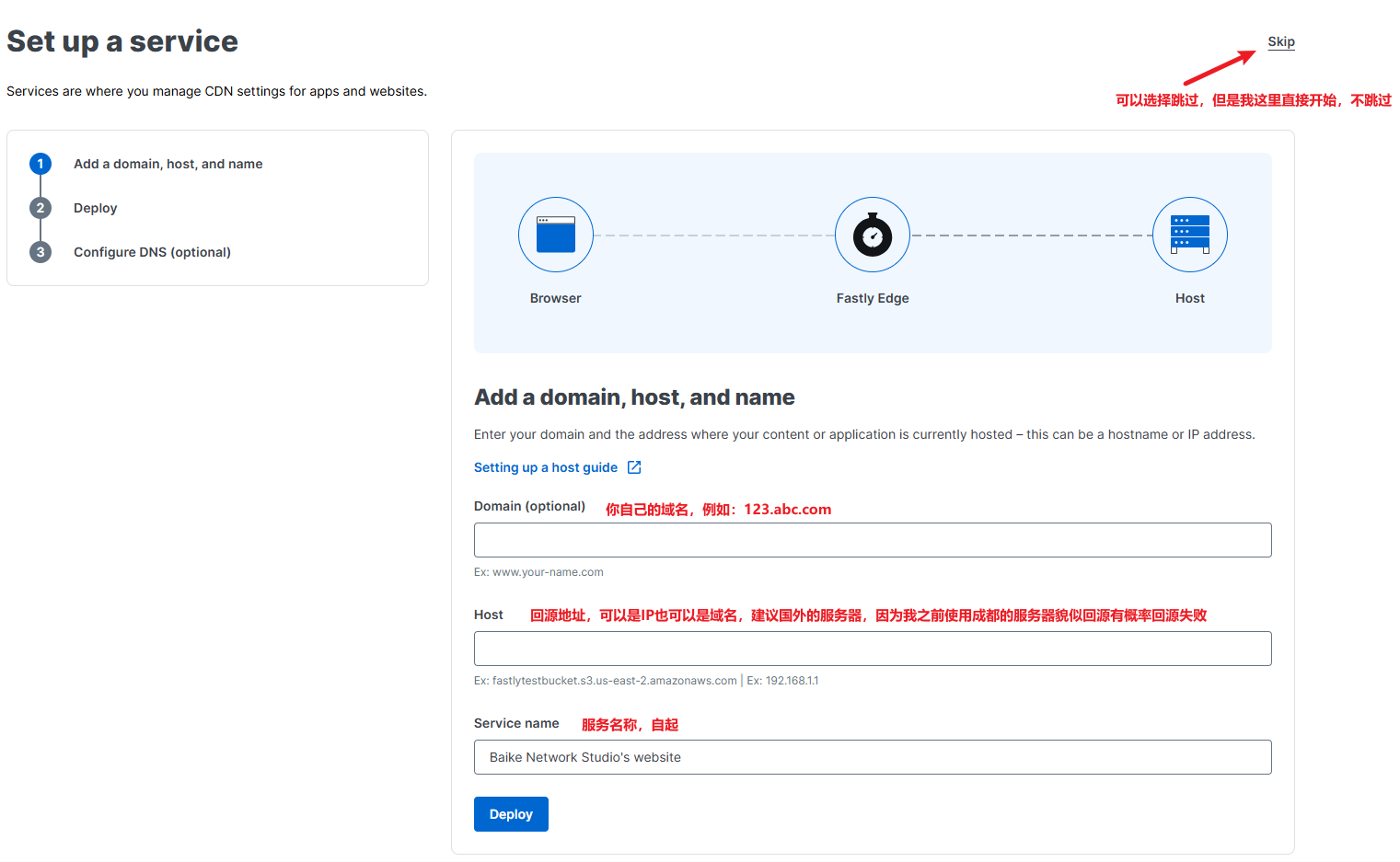Click the Host server icon
Screen dimensions: 1400x862
1190,235
